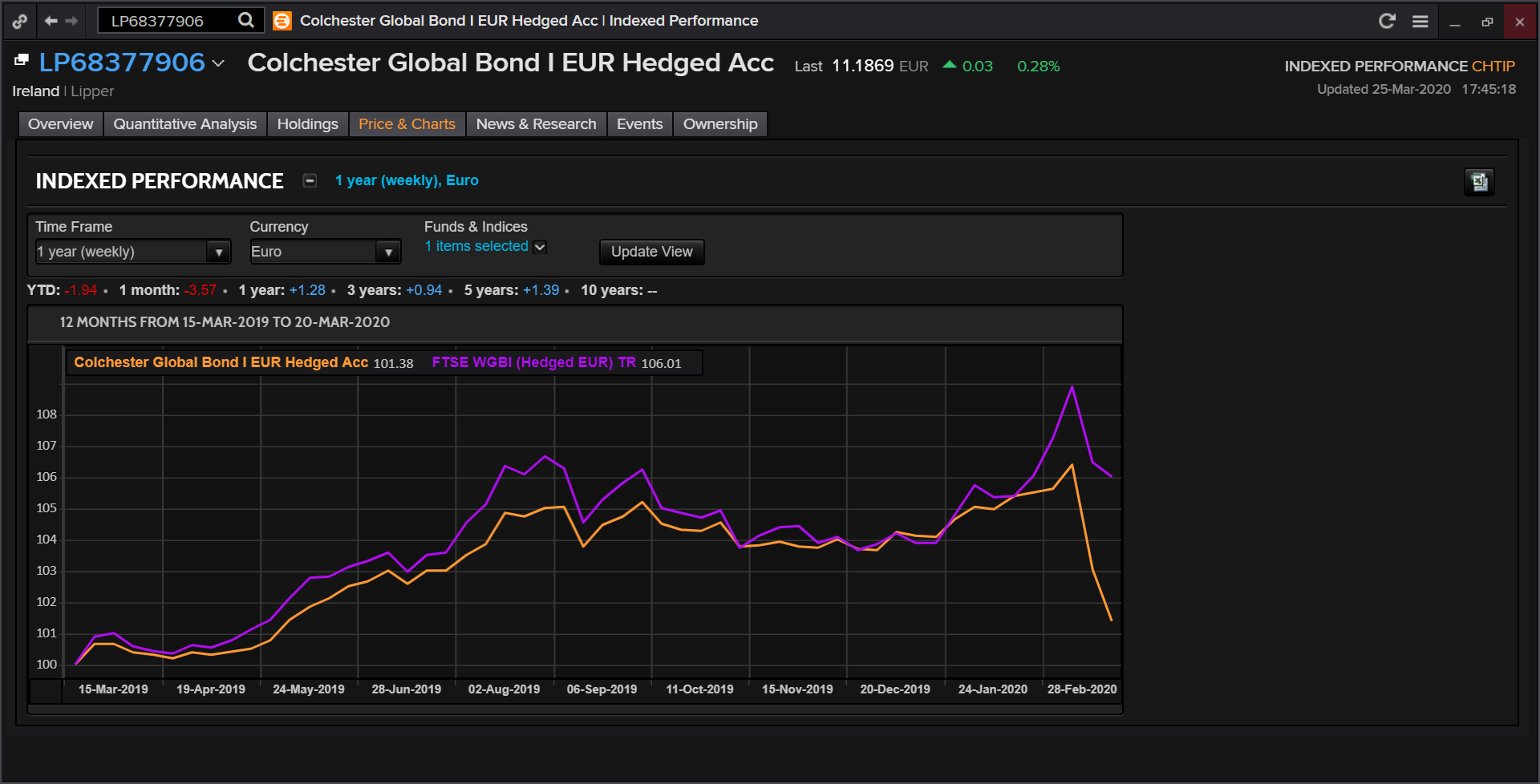This screenshot has height=784, width=1540.
Task: Click the Last price 11.1869 value
Action: pos(862,66)
